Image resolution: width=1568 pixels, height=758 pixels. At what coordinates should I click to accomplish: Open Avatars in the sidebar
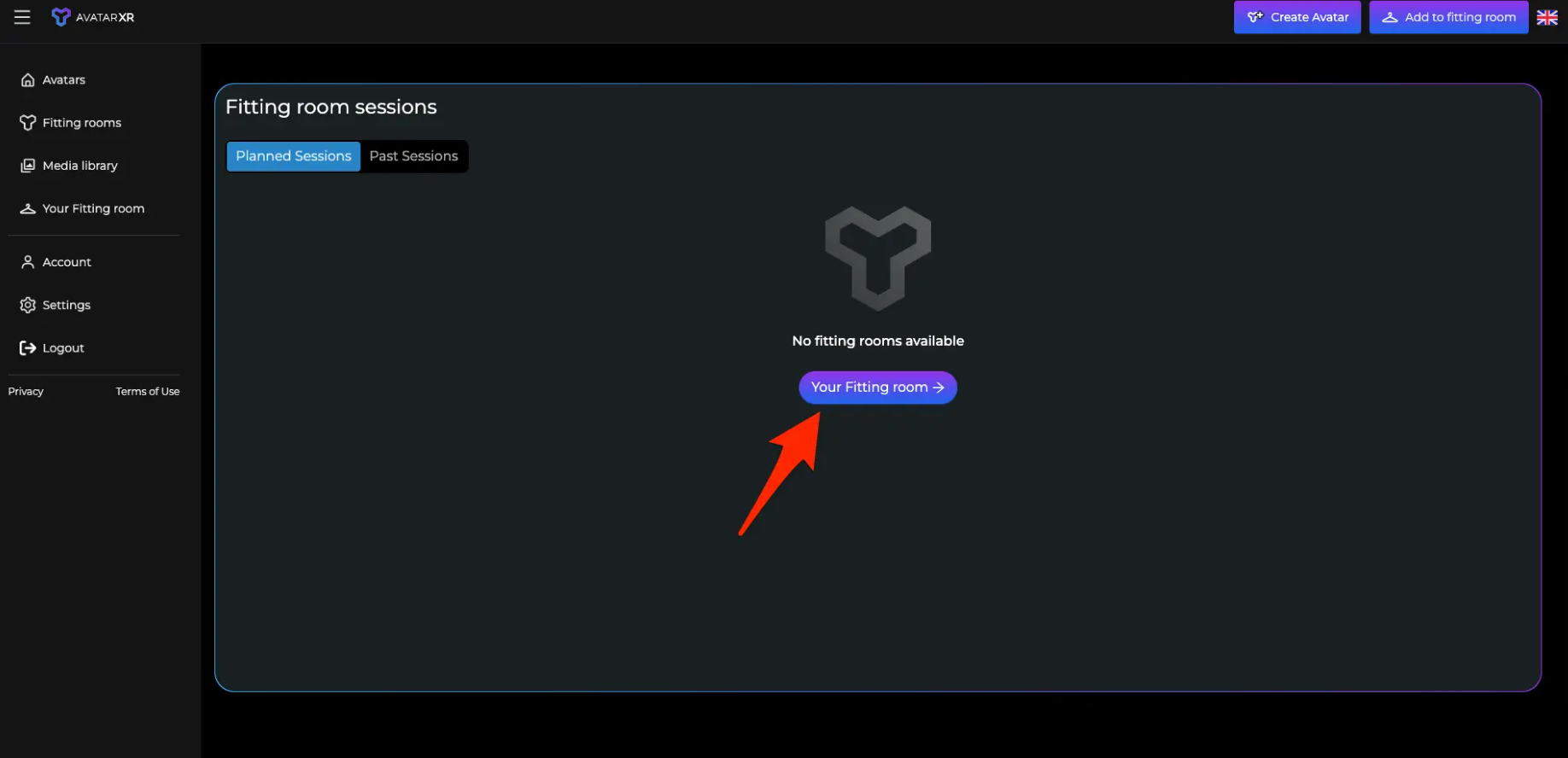(x=64, y=80)
